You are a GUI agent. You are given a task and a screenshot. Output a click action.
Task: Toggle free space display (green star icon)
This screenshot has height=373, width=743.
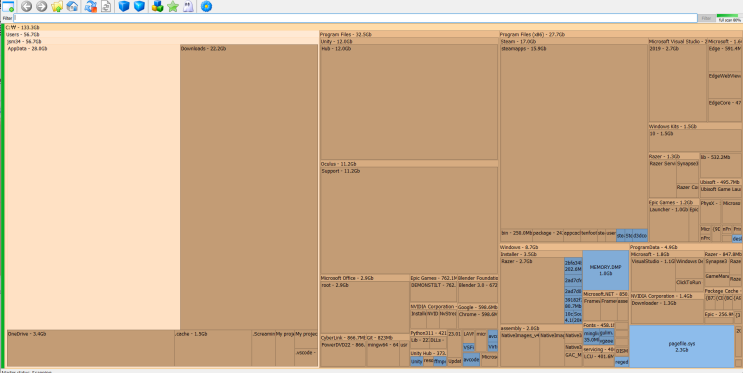[173, 6]
